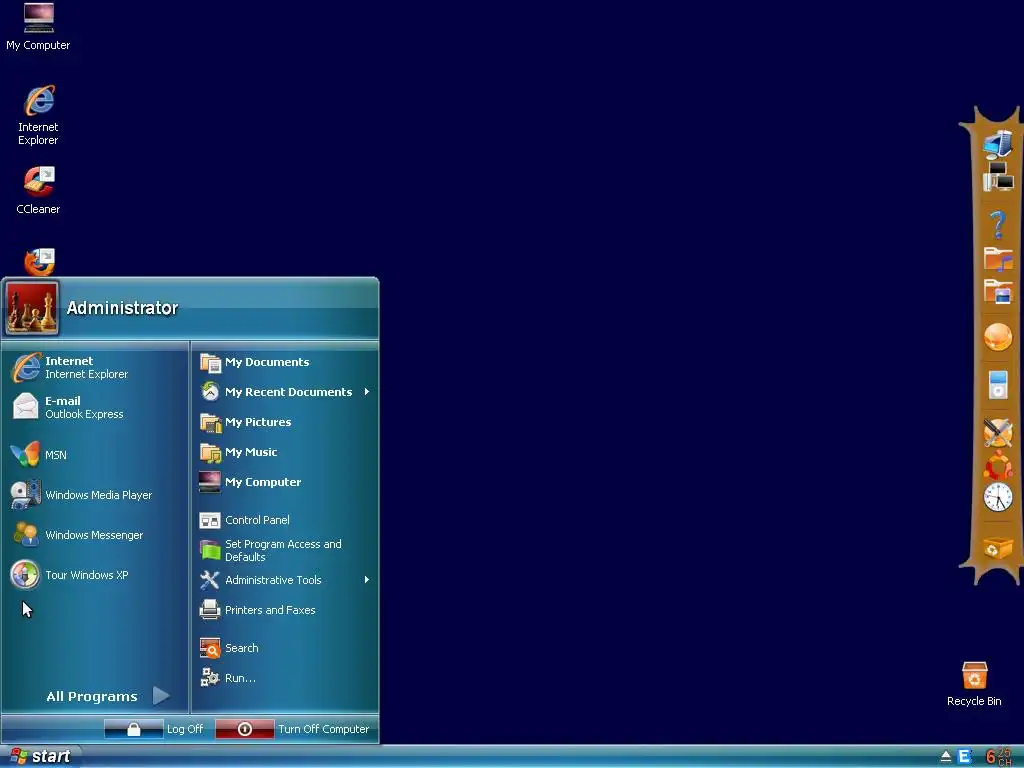Click the blue E tray icon
This screenshot has width=1024, height=768.
tap(964, 757)
